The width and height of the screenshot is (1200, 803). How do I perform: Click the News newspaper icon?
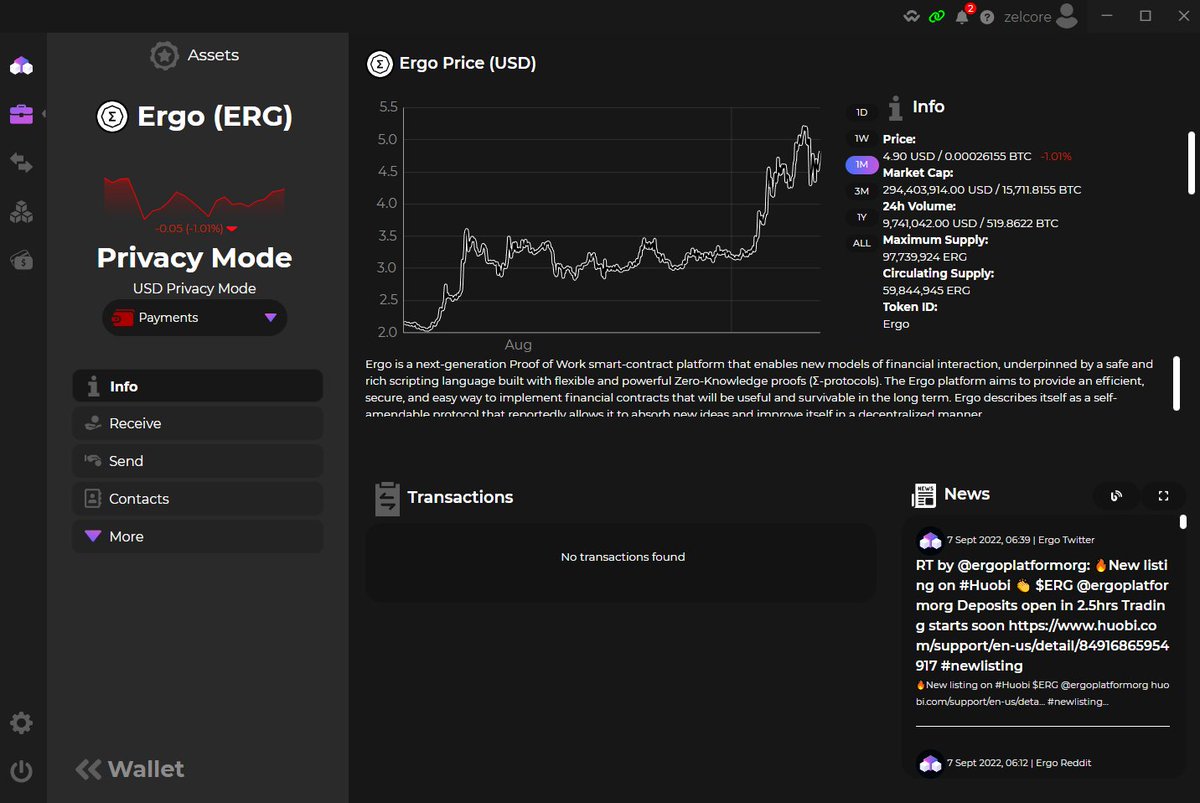924,495
